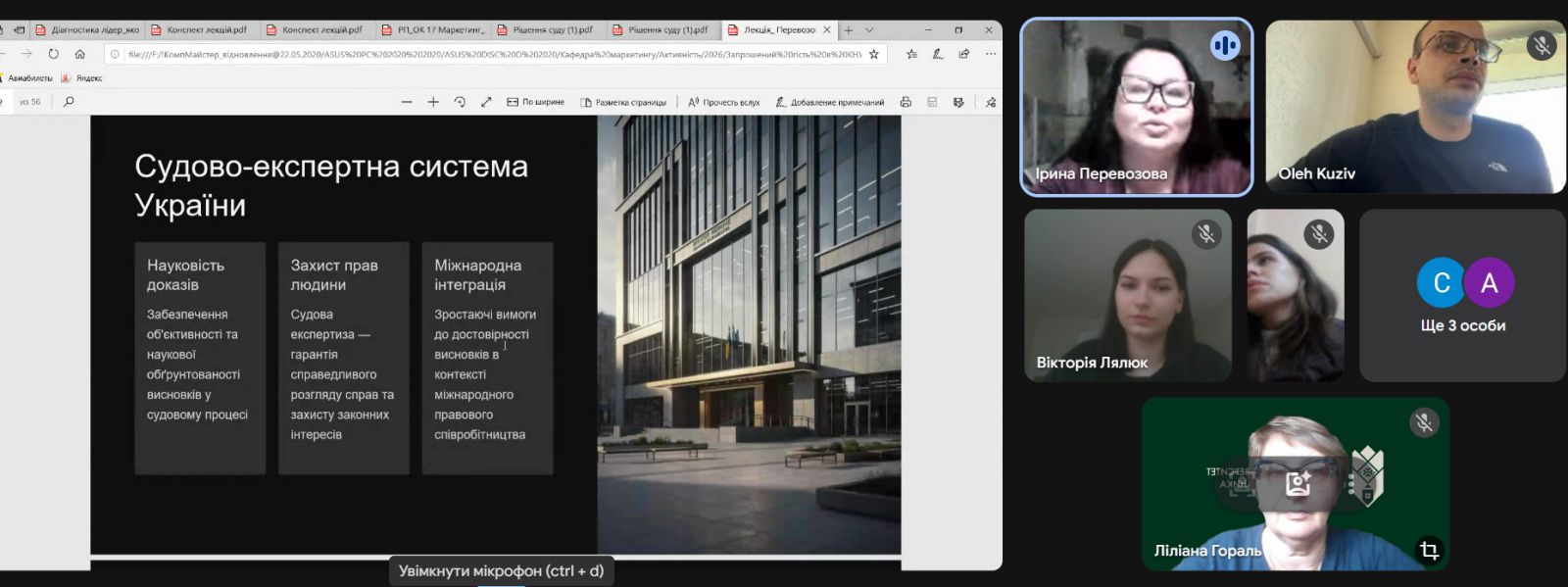Screen dimensions: 1568x587
Task: Open browser settings three-dots menu
Action: [x=991, y=55]
